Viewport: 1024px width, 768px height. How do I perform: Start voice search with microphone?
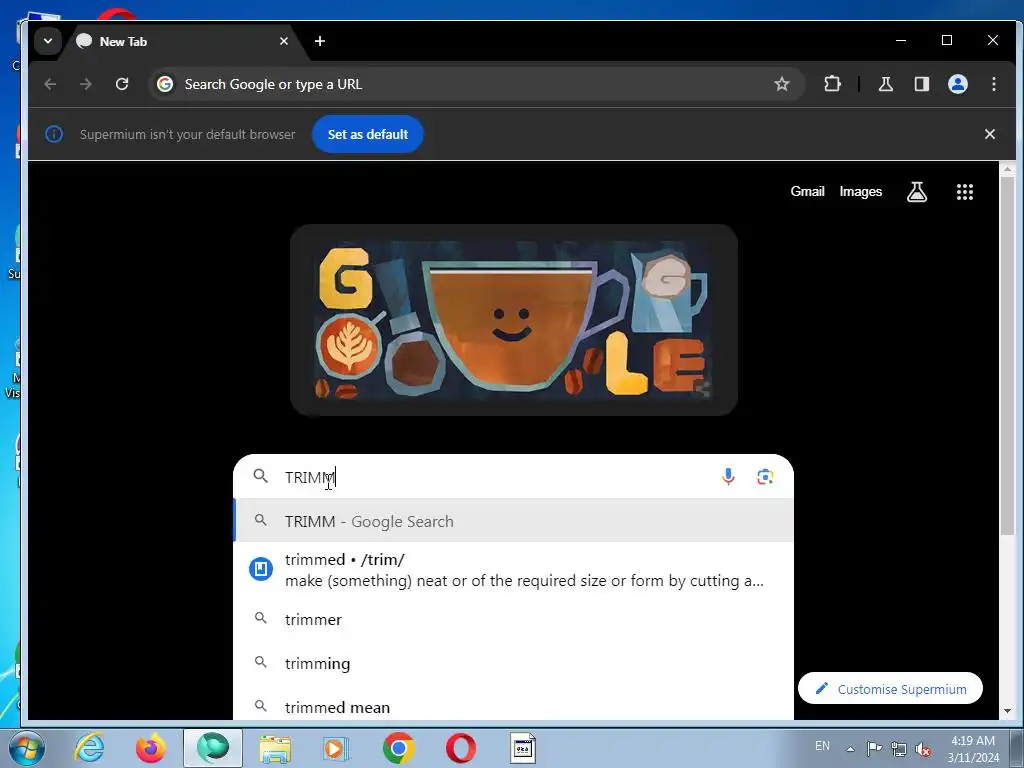[x=728, y=477]
